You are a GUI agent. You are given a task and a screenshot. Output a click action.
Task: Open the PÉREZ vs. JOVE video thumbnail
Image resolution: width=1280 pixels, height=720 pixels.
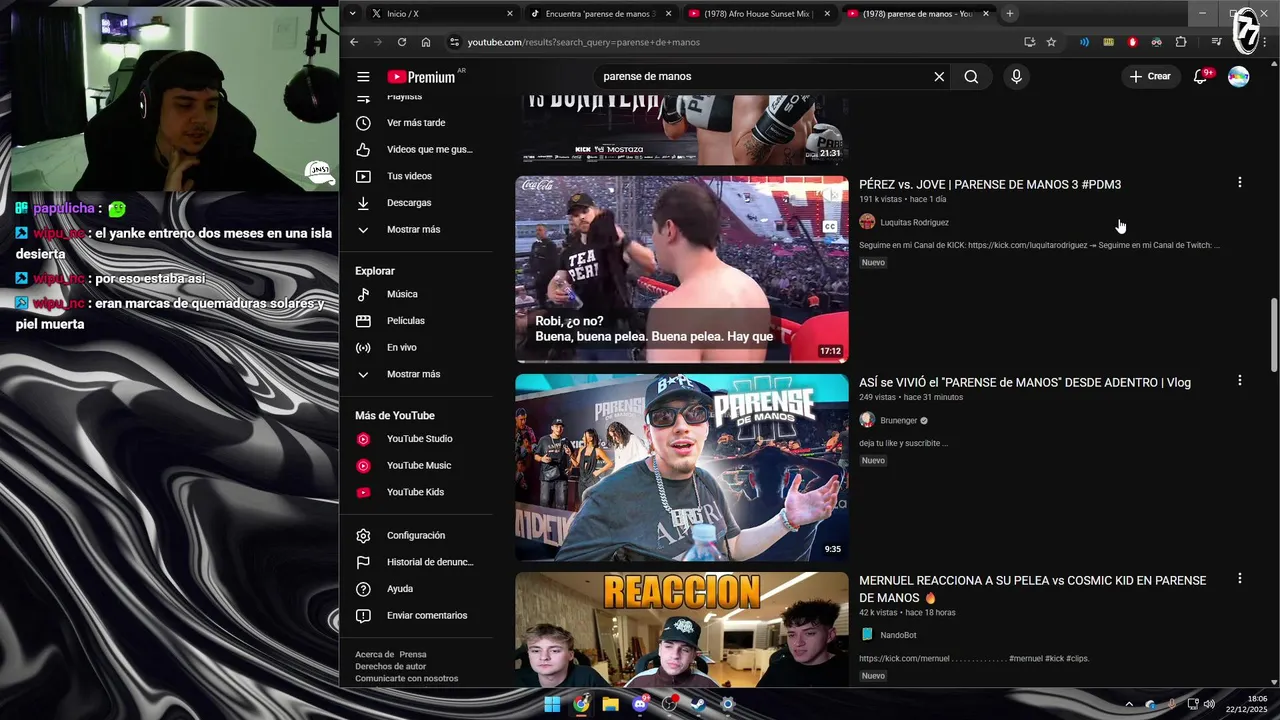(x=682, y=269)
